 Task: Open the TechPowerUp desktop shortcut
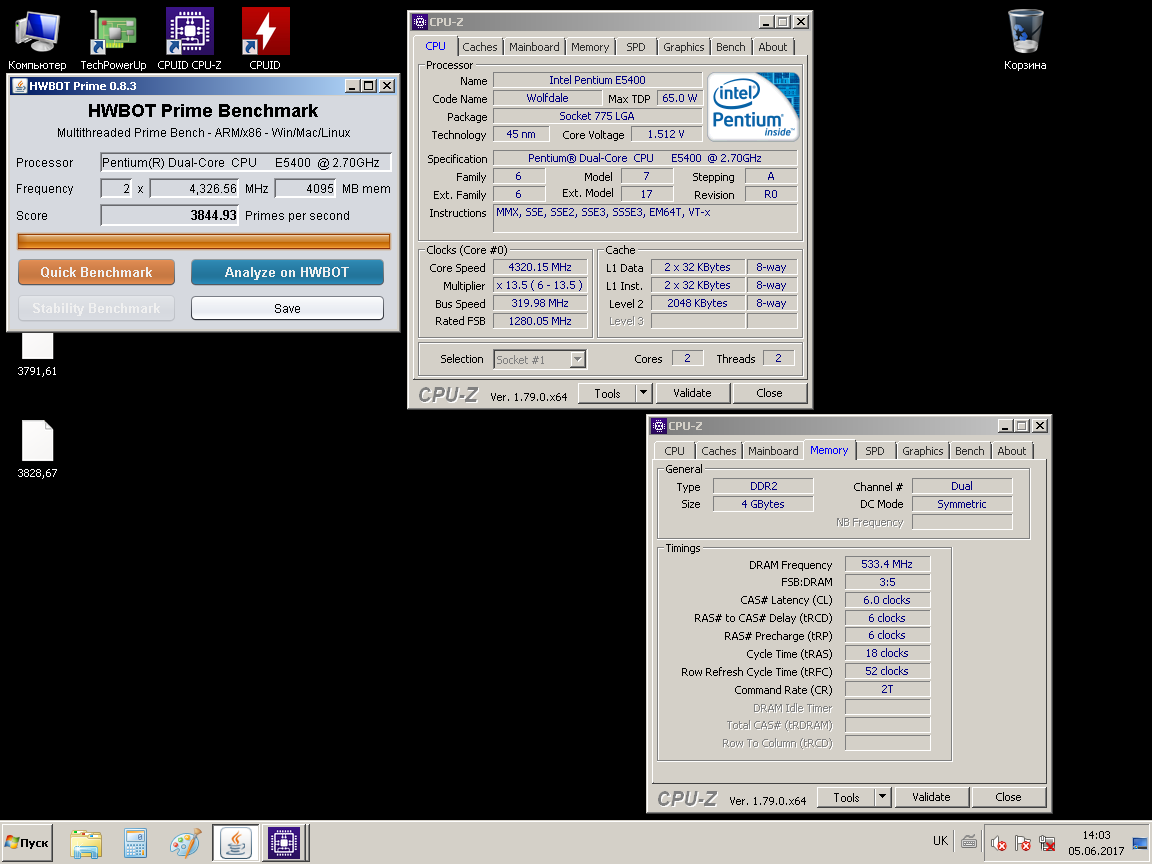(x=113, y=40)
